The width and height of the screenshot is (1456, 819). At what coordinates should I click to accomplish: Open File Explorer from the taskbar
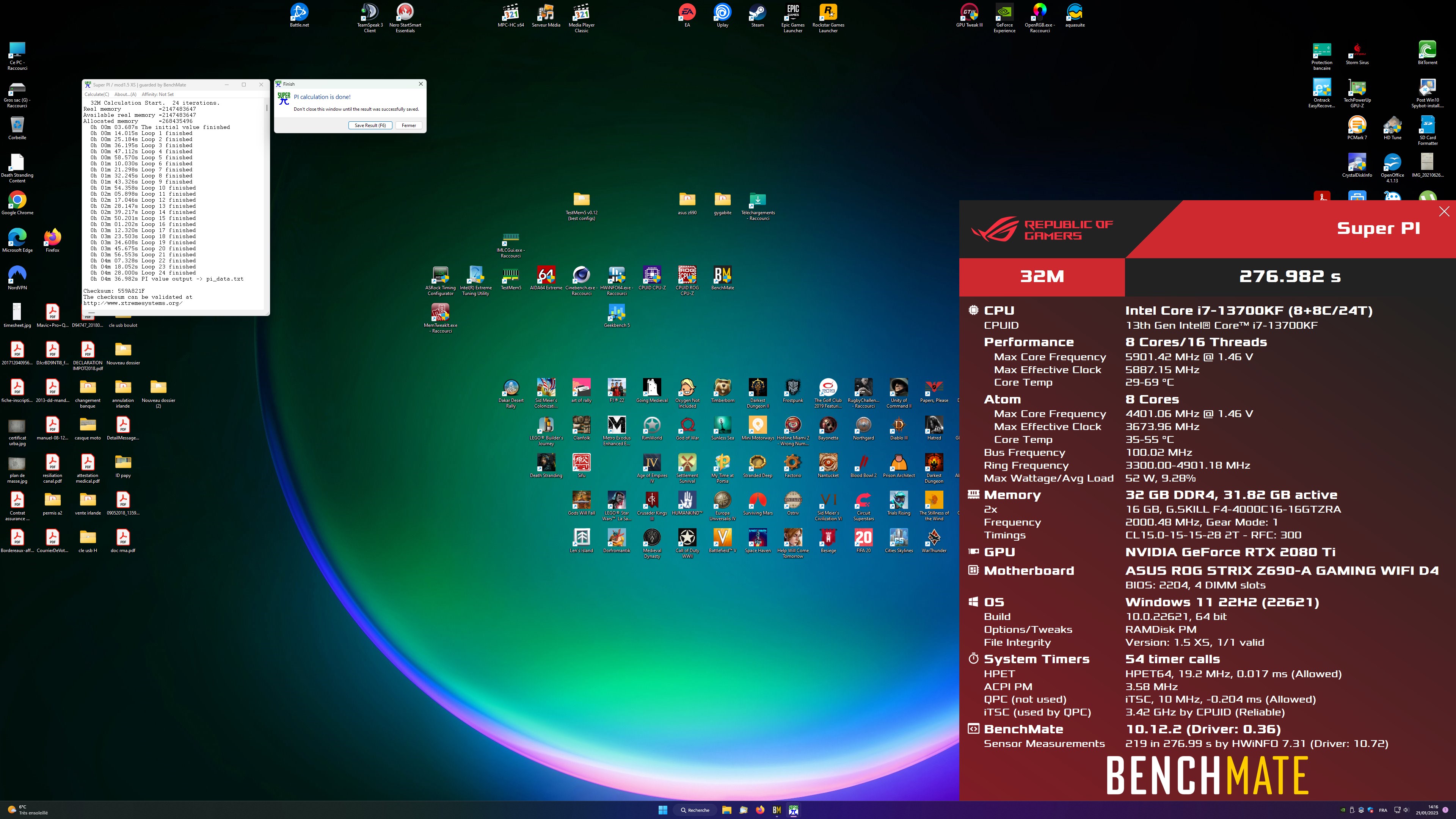(726, 810)
